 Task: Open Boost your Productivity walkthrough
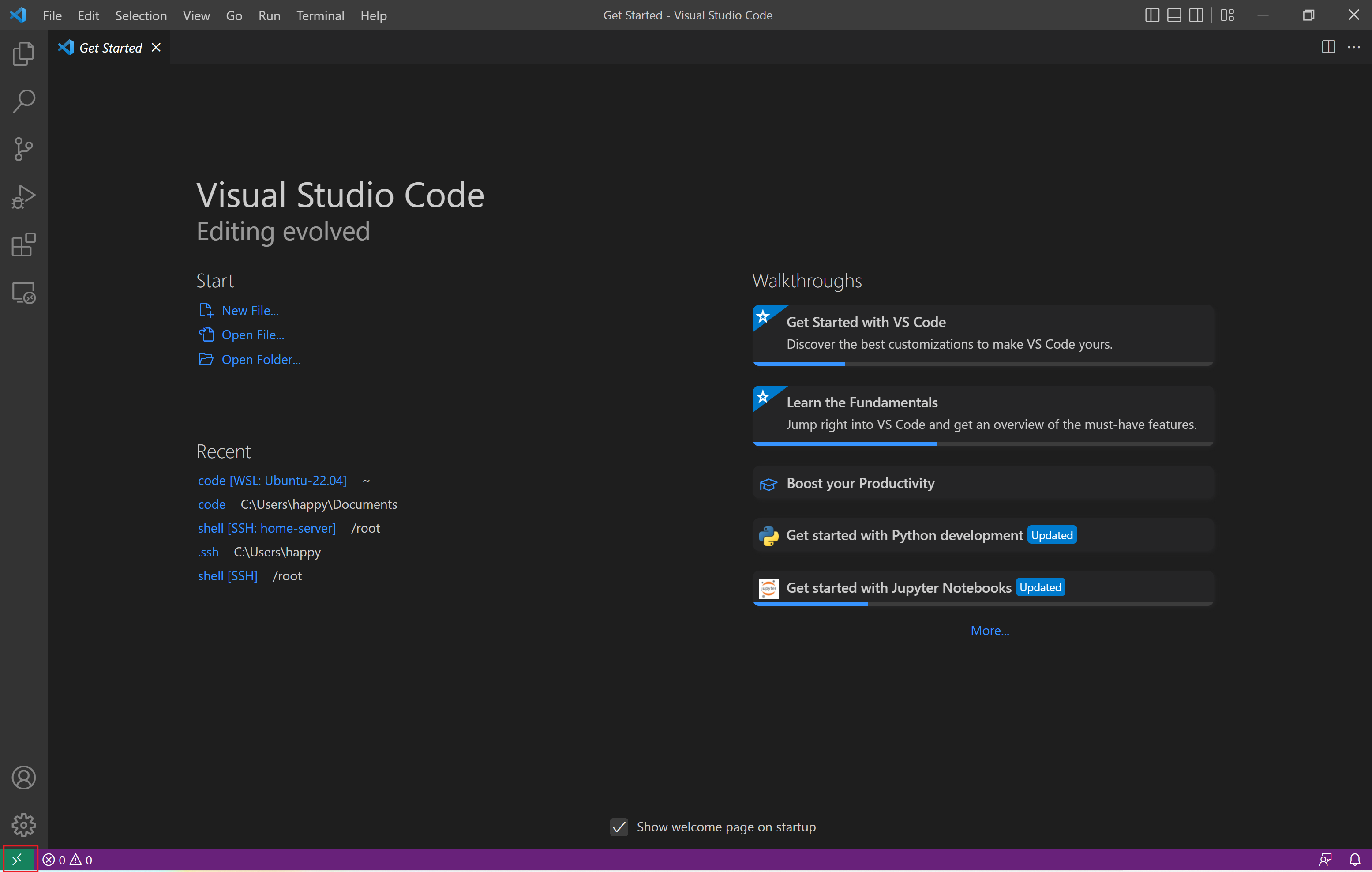coord(983,483)
